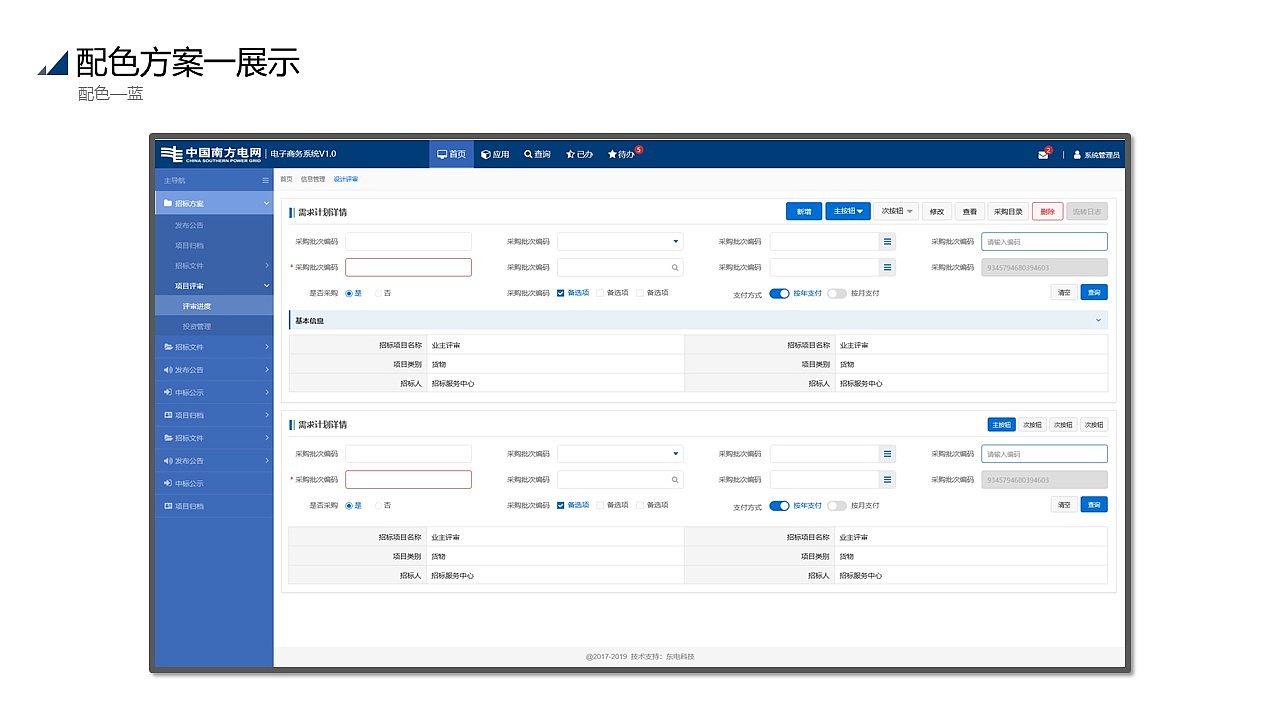
Task: Open the 查询 tab
Action: click(x=538, y=154)
